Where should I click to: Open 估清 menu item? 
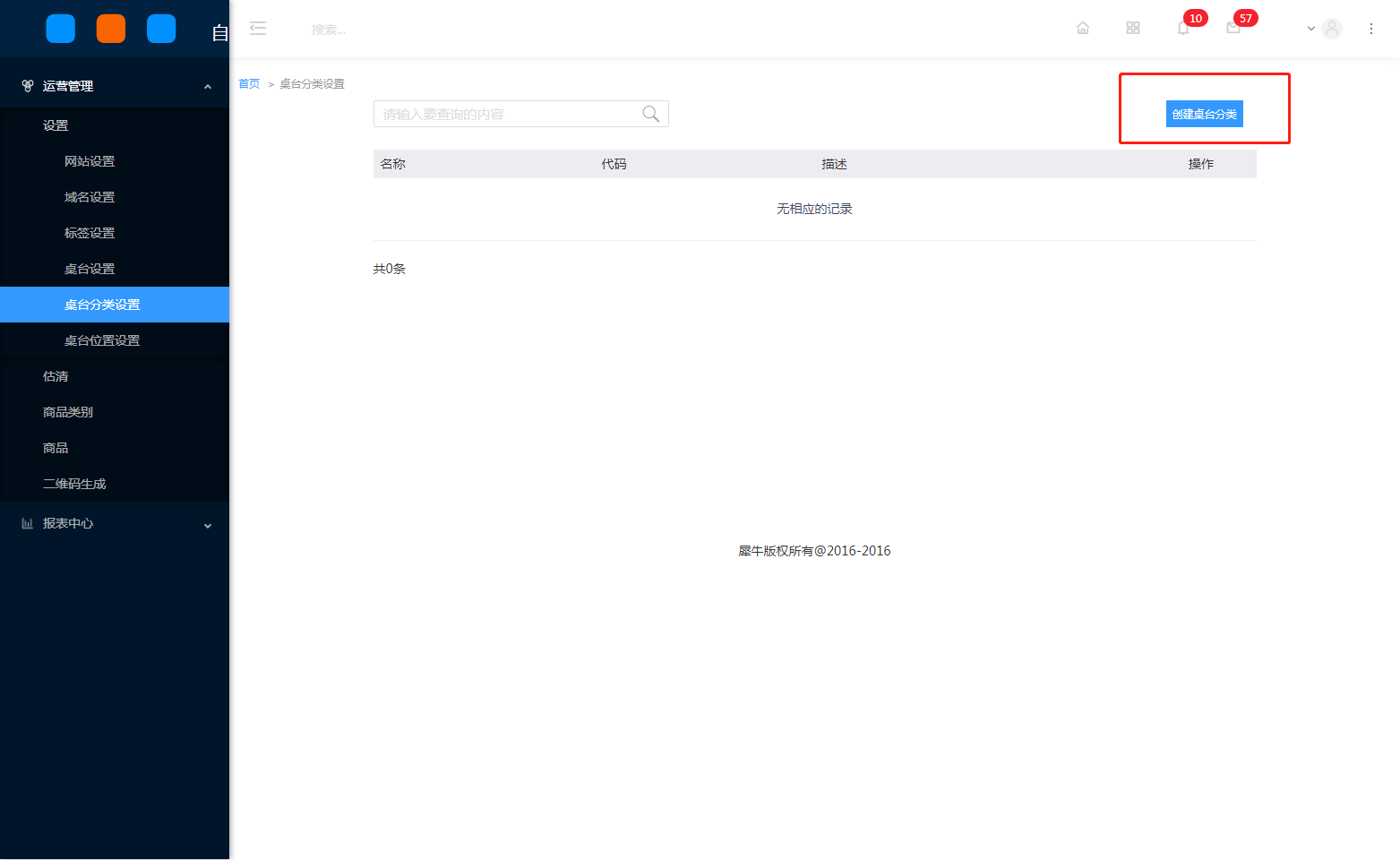click(x=115, y=376)
